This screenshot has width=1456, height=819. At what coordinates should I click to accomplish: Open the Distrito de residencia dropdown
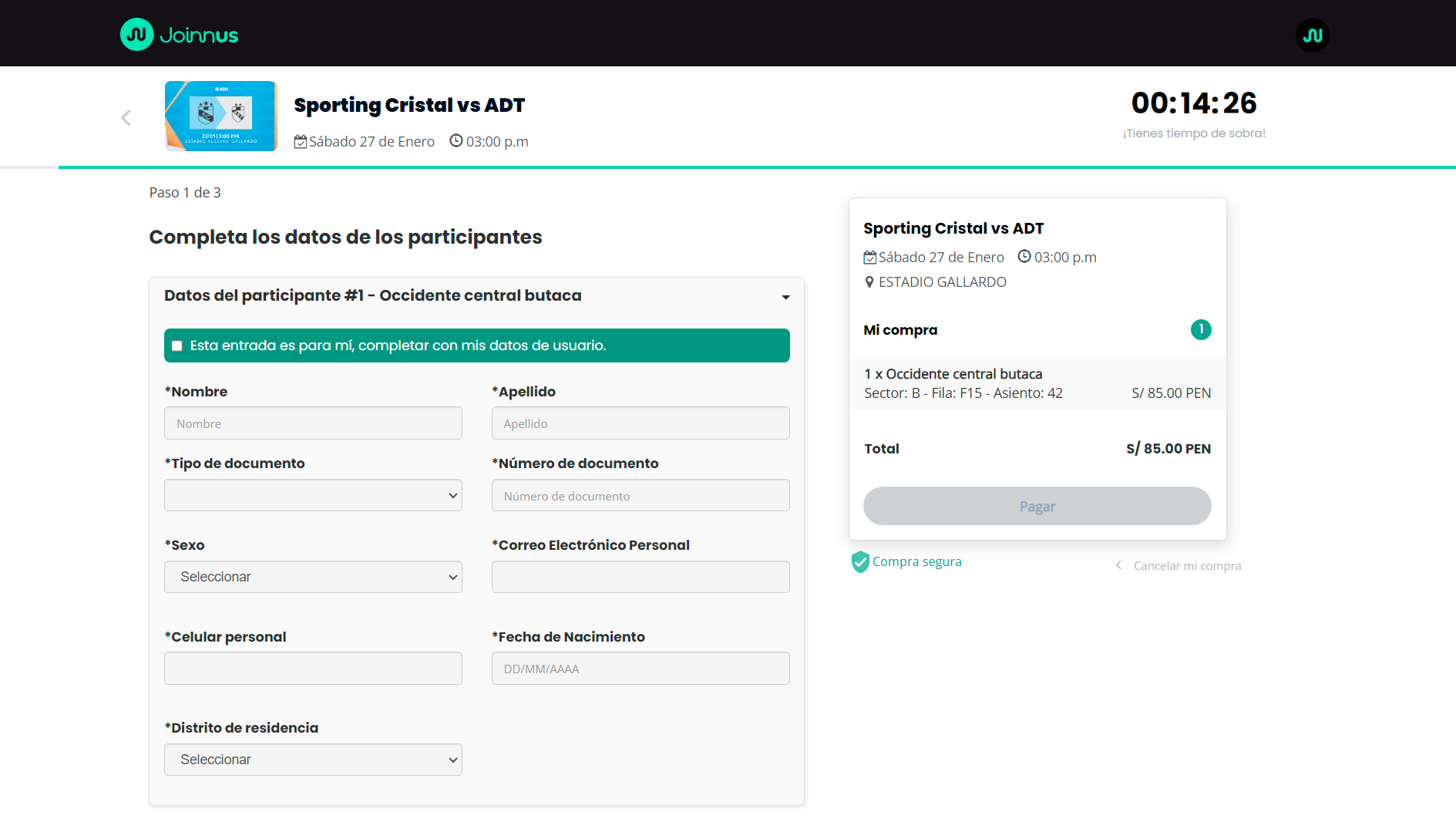pos(313,760)
